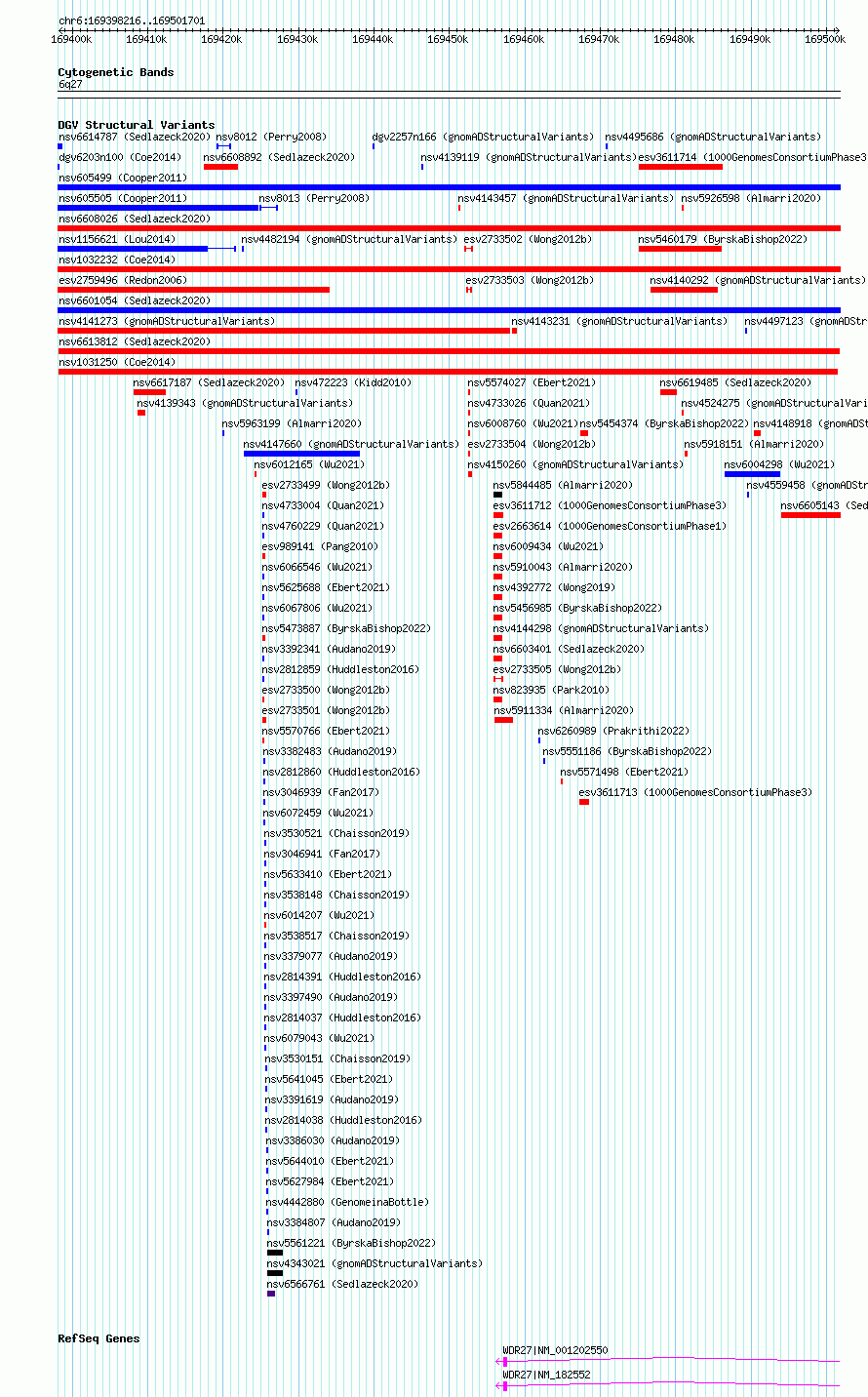This screenshot has width=868, height=1397.
Task: Click the nsv605499 (Cooper2011) blue variant bar
Action: tap(449, 187)
